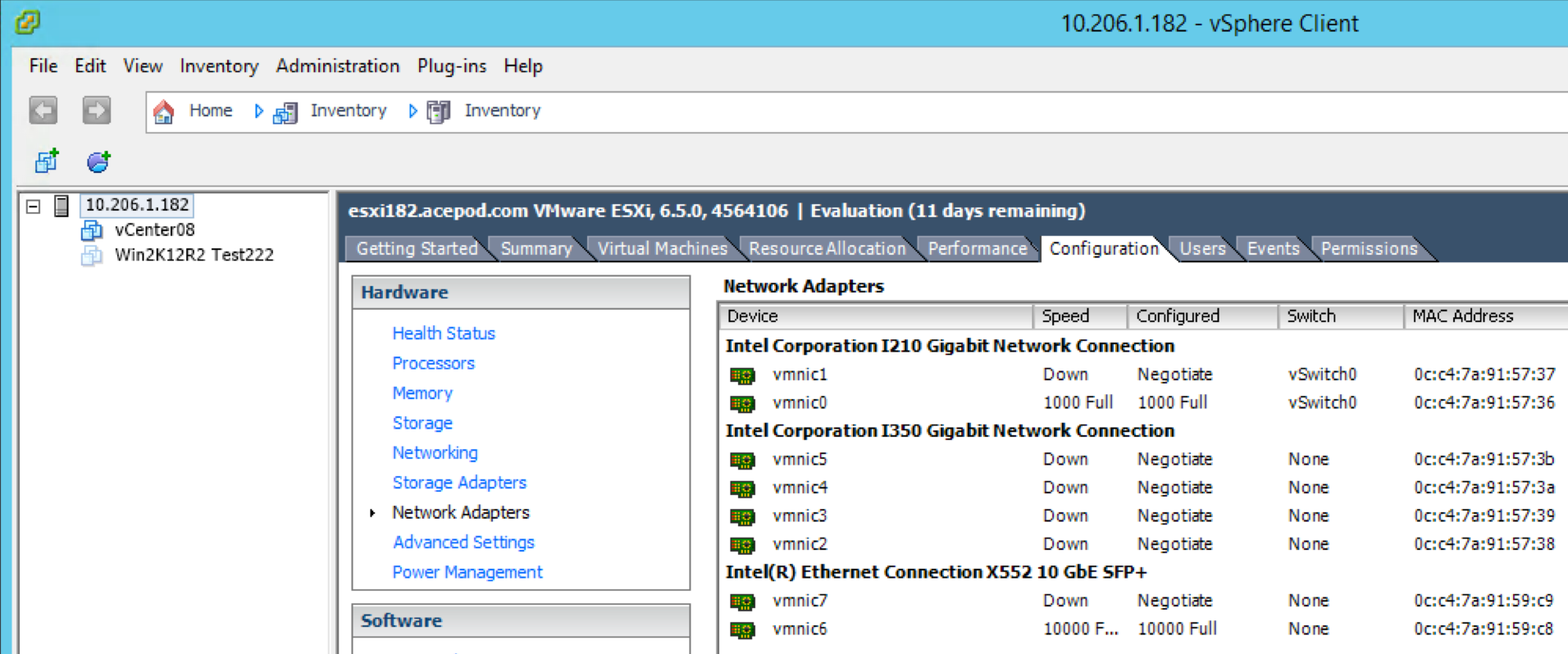This screenshot has width=1568, height=654.
Task: Select the vmnic0 device name
Action: click(800, 403)
